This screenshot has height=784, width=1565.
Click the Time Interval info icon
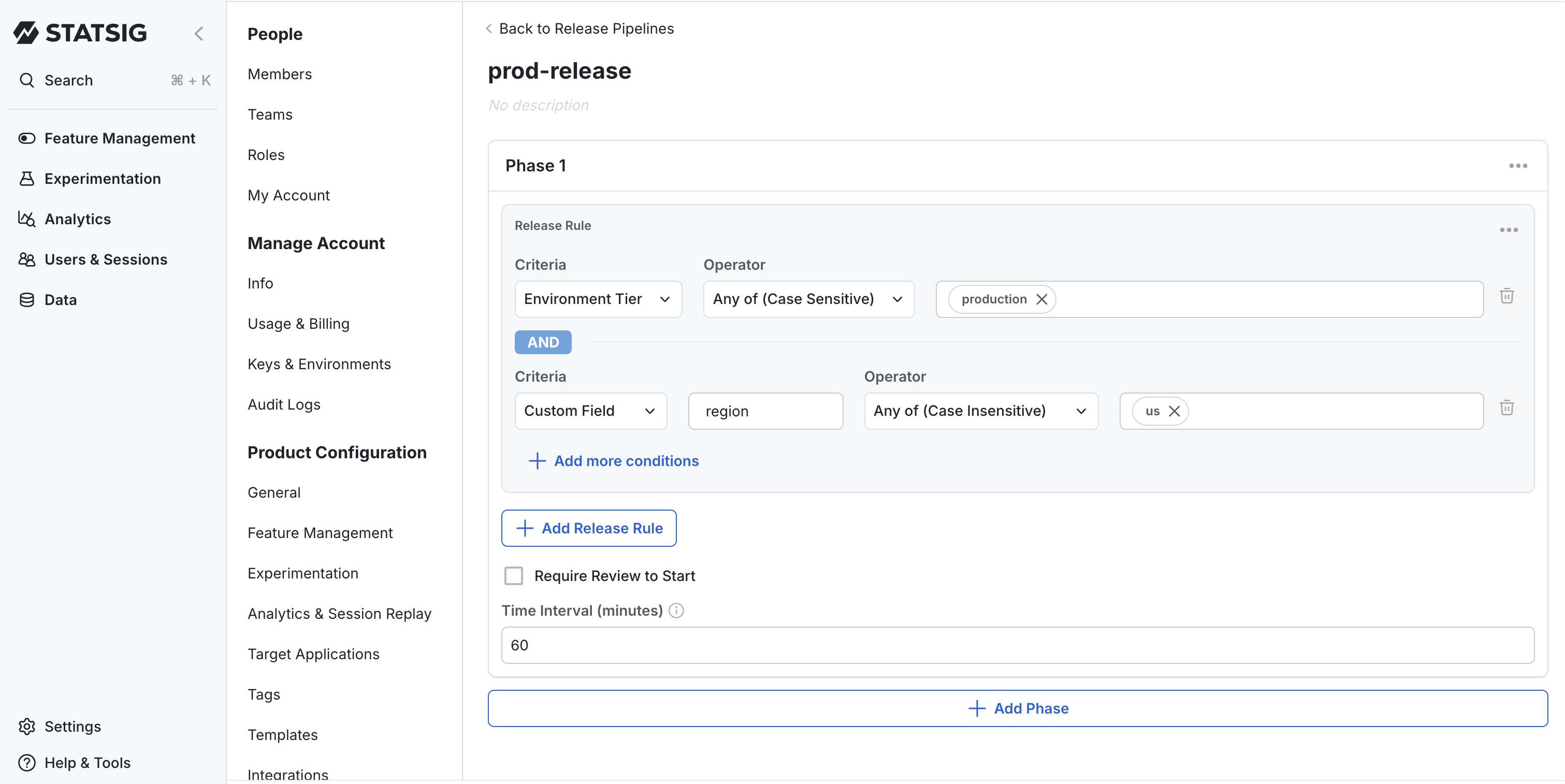pos(676,611)
